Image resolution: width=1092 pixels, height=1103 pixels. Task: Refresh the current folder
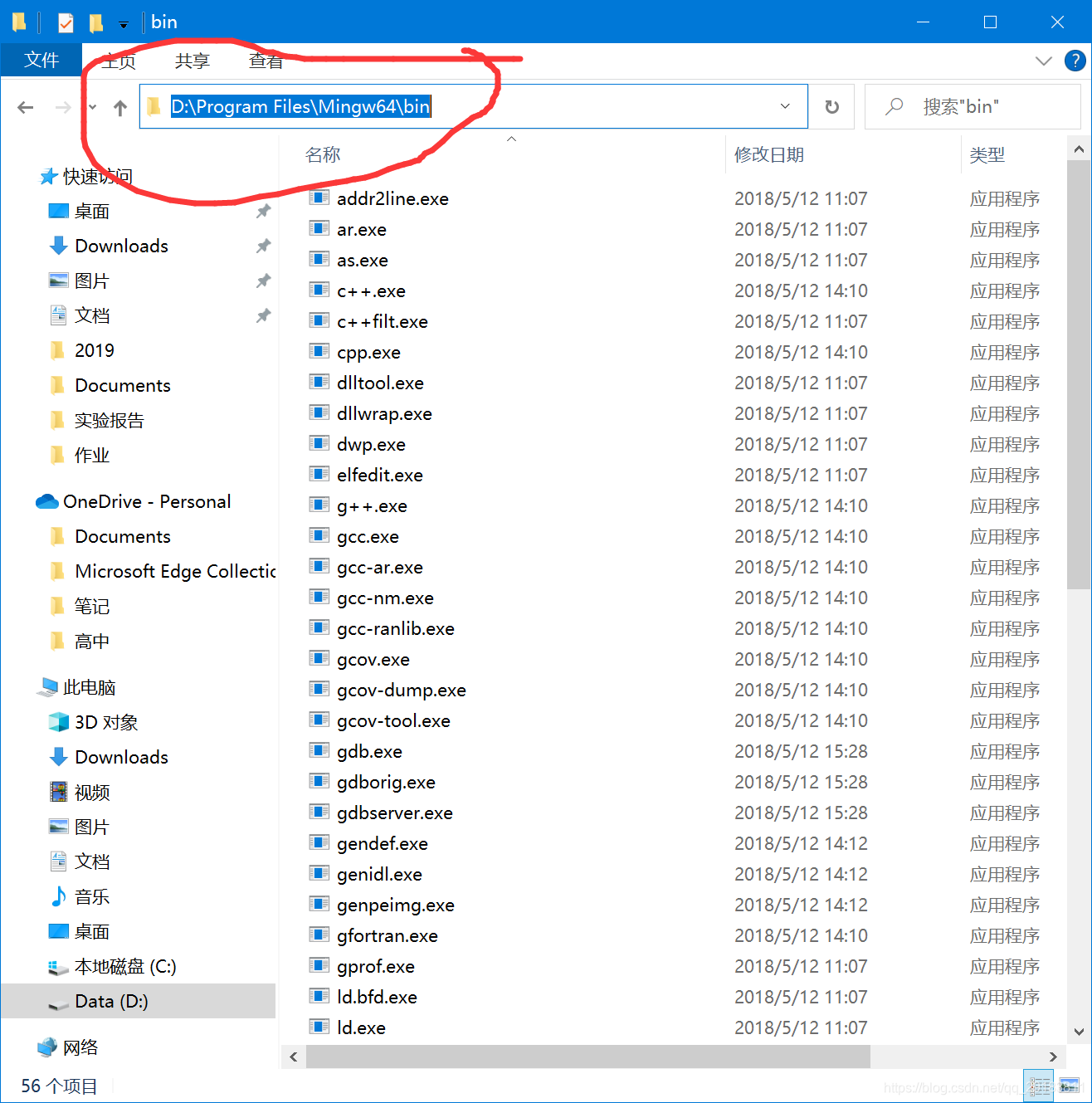pos(832,107)
